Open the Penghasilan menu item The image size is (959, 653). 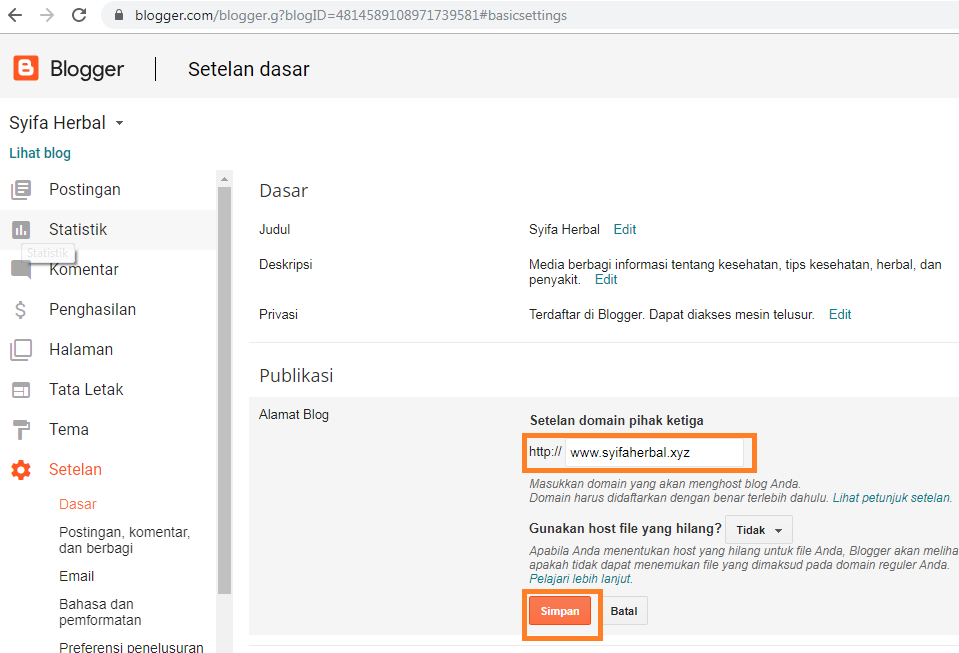tap(92, 309)
